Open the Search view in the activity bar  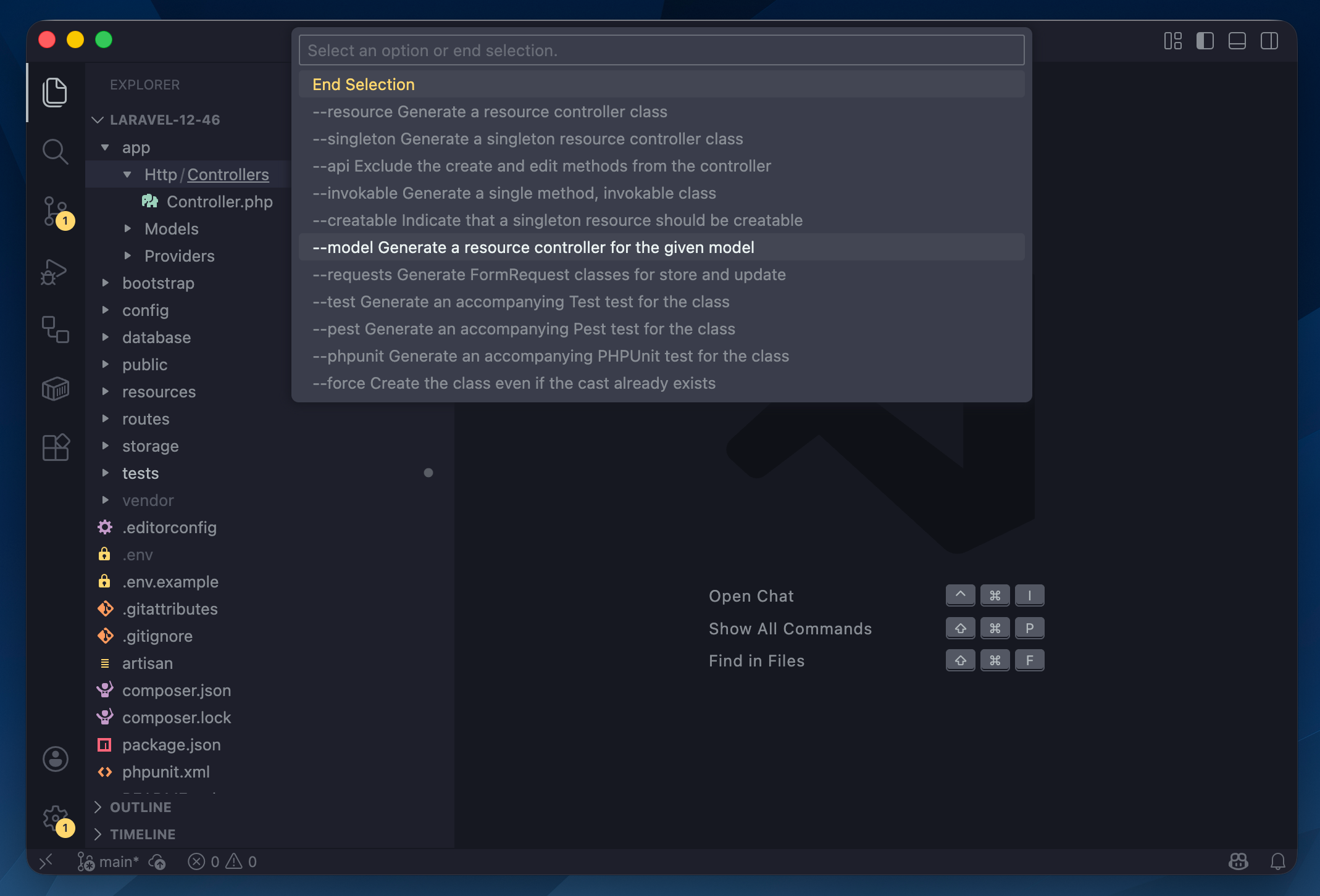pyautogui.click(x=55, y=152)
